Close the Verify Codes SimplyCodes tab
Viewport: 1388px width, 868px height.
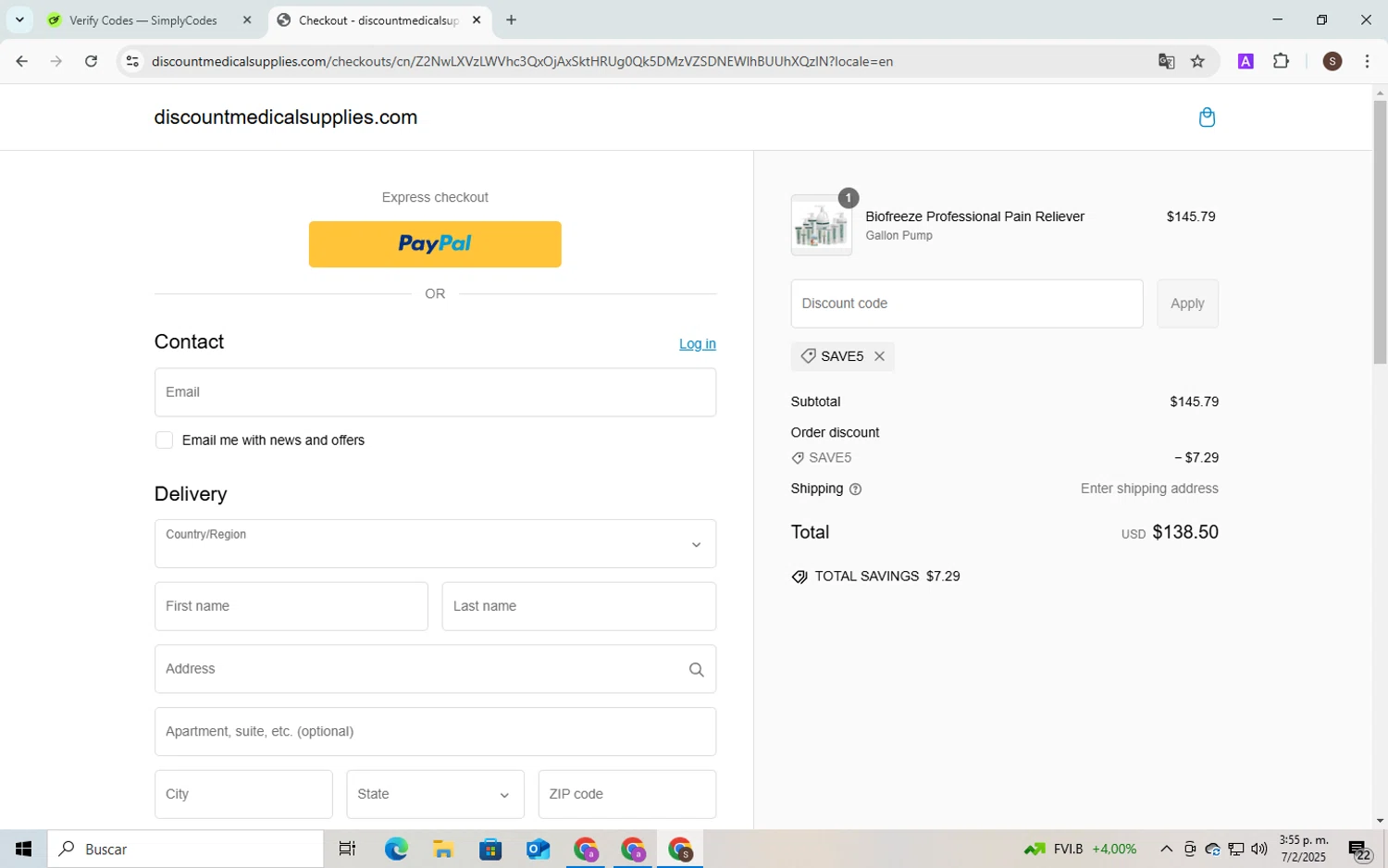click(x=247, y=19)
